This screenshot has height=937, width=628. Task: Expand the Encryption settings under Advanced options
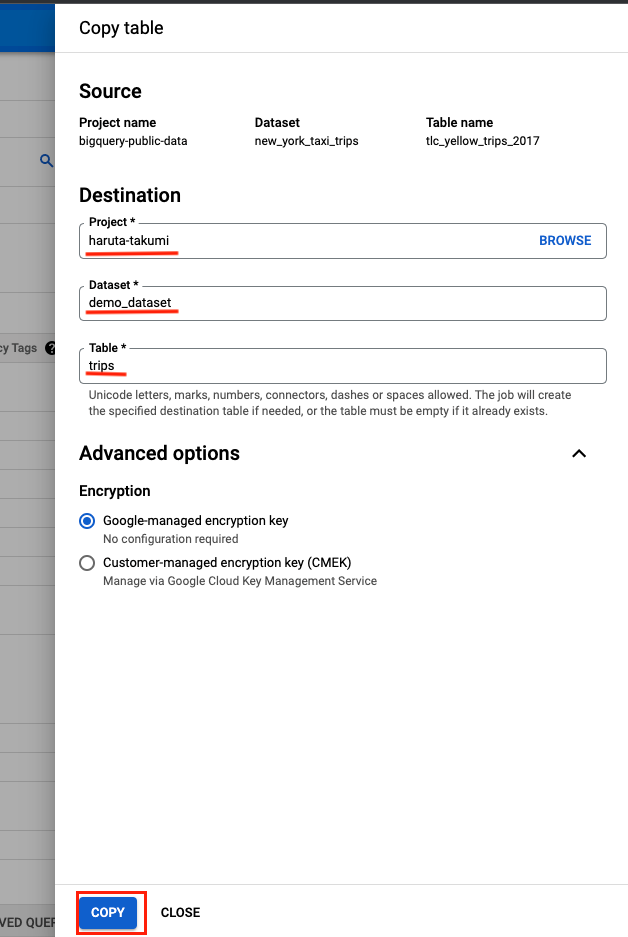click(579, 453)
